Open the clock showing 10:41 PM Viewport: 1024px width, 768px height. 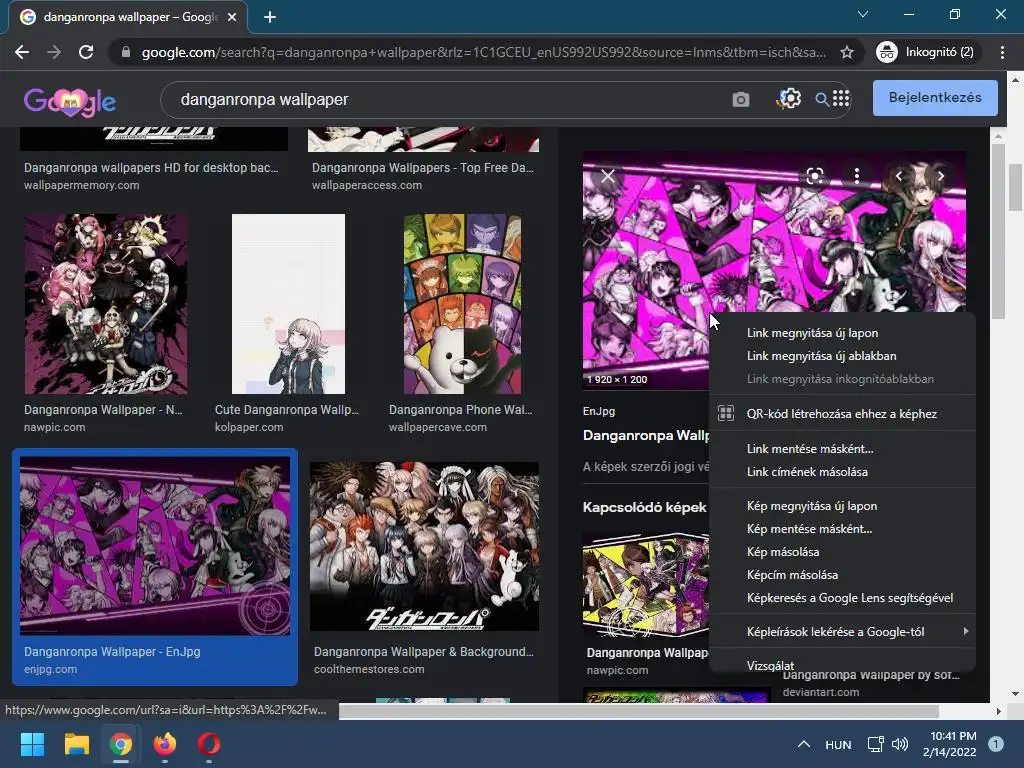(950, 744)
